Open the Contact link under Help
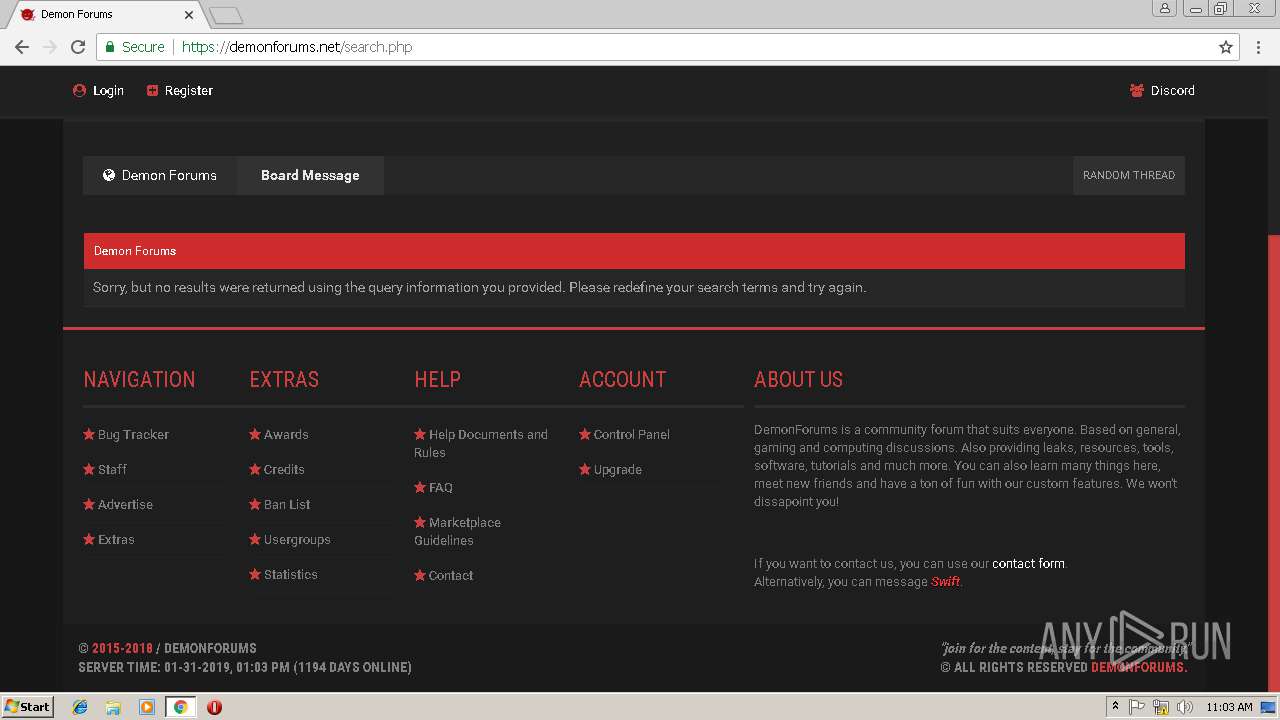The width and height of the screenshot is (1280, 720). pos(451,575)
